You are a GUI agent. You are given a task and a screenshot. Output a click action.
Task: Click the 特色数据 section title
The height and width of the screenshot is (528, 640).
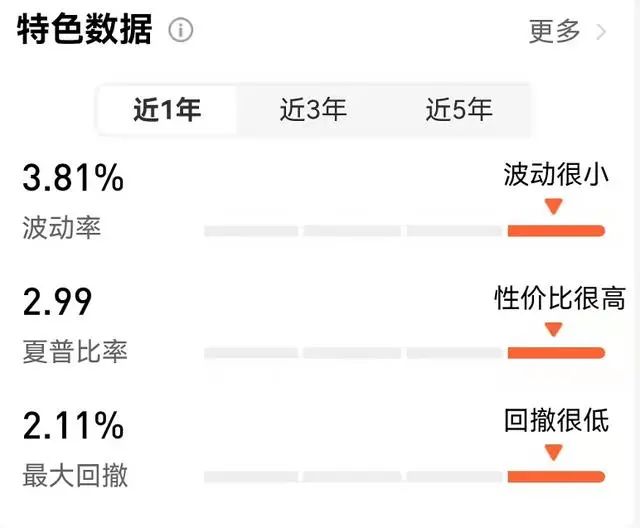(x=84, y=29)
